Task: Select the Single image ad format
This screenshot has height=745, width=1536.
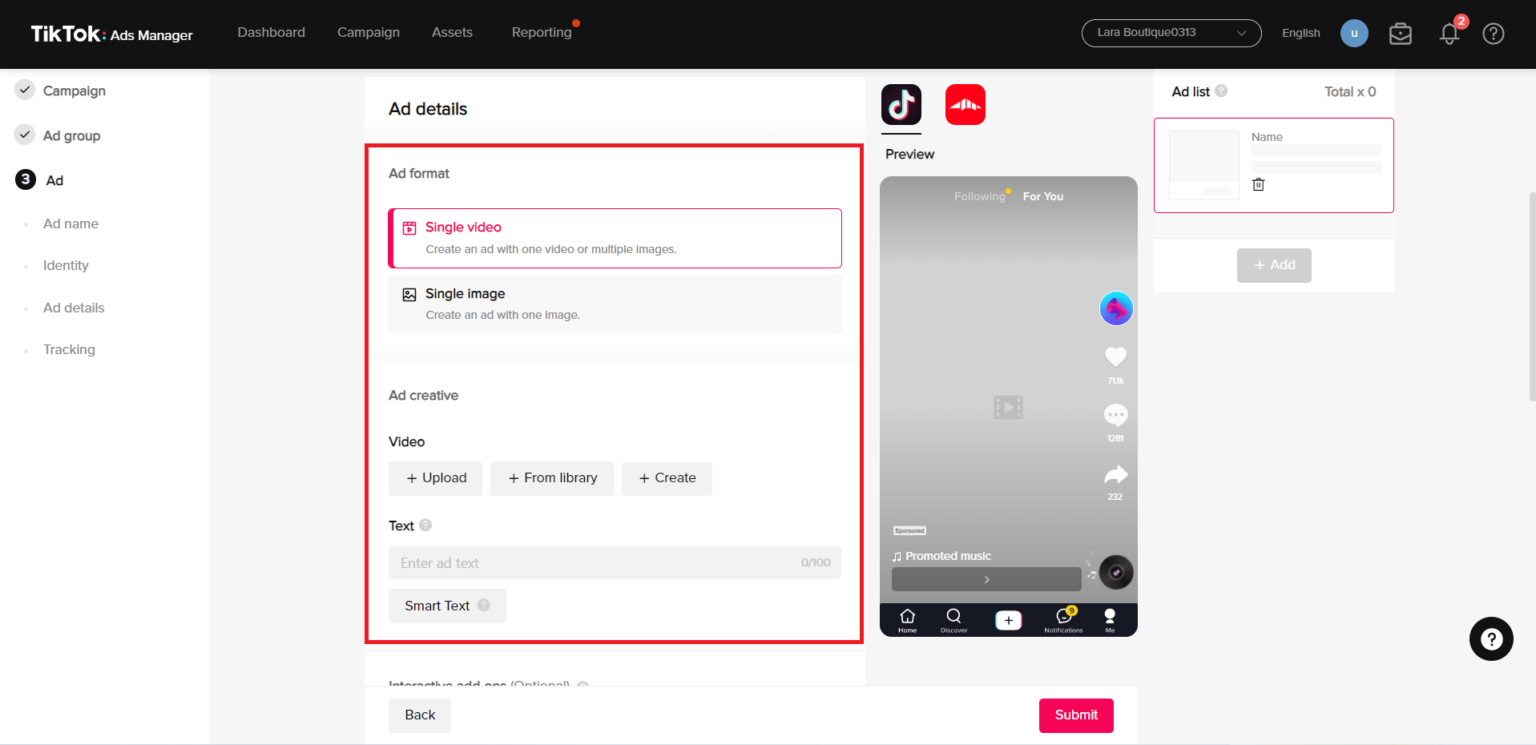Action: click(x=615, y=303)
